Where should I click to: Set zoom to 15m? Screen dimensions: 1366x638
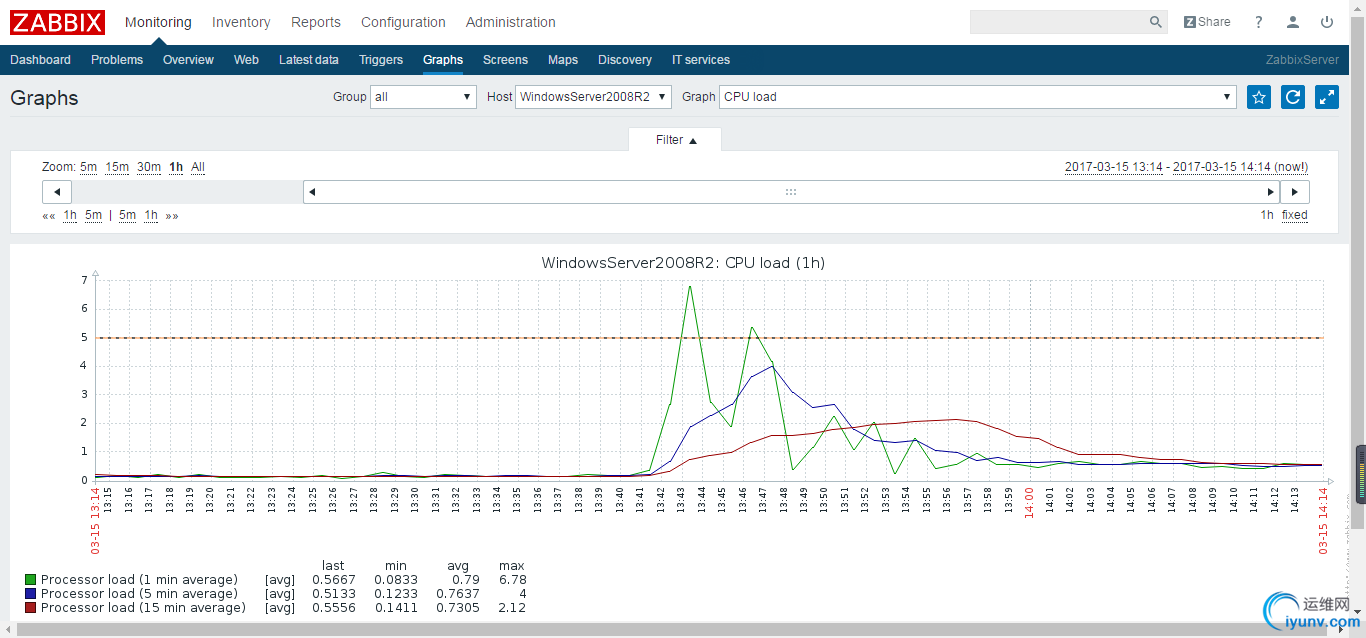tap(117, 167)
